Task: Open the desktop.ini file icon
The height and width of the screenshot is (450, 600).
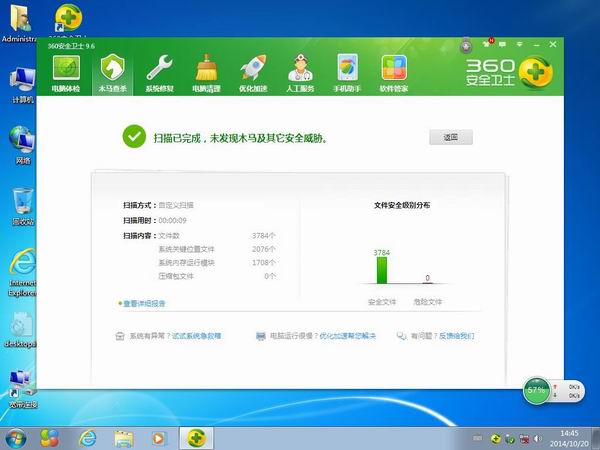Action: (x=21, y=330)
